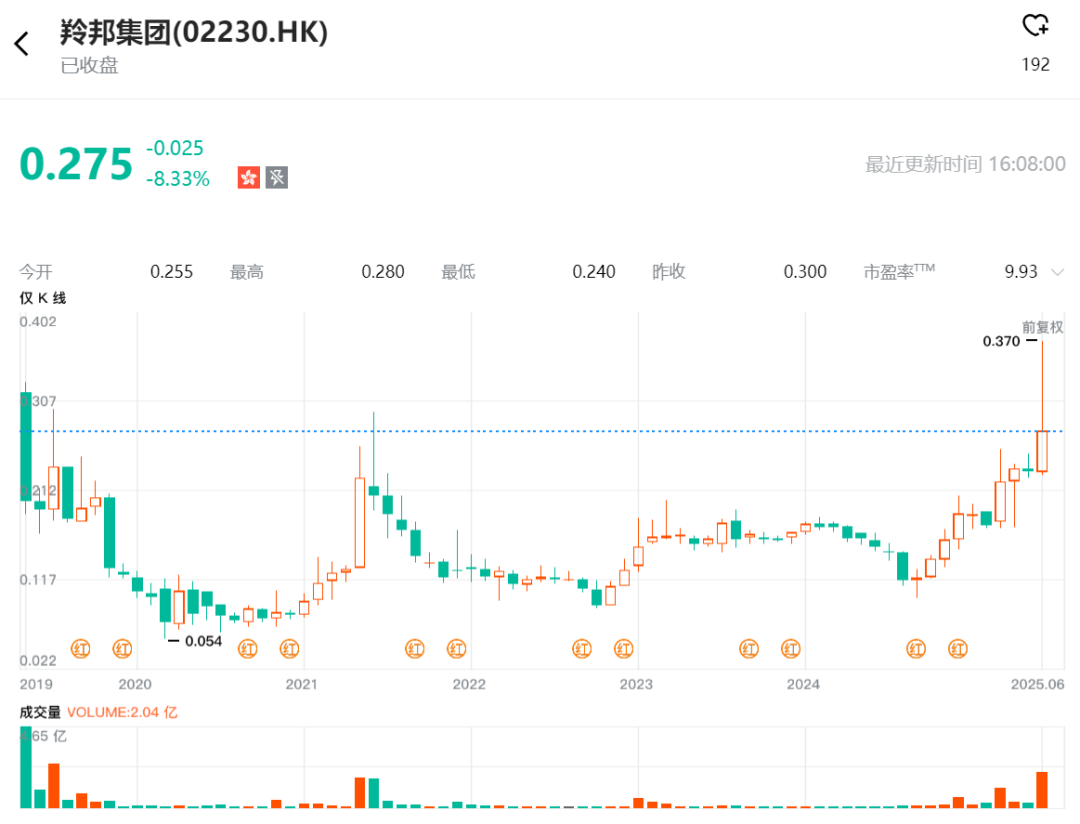Tap the stock title 羚邦集团(02230.HK)

point(194,32)
